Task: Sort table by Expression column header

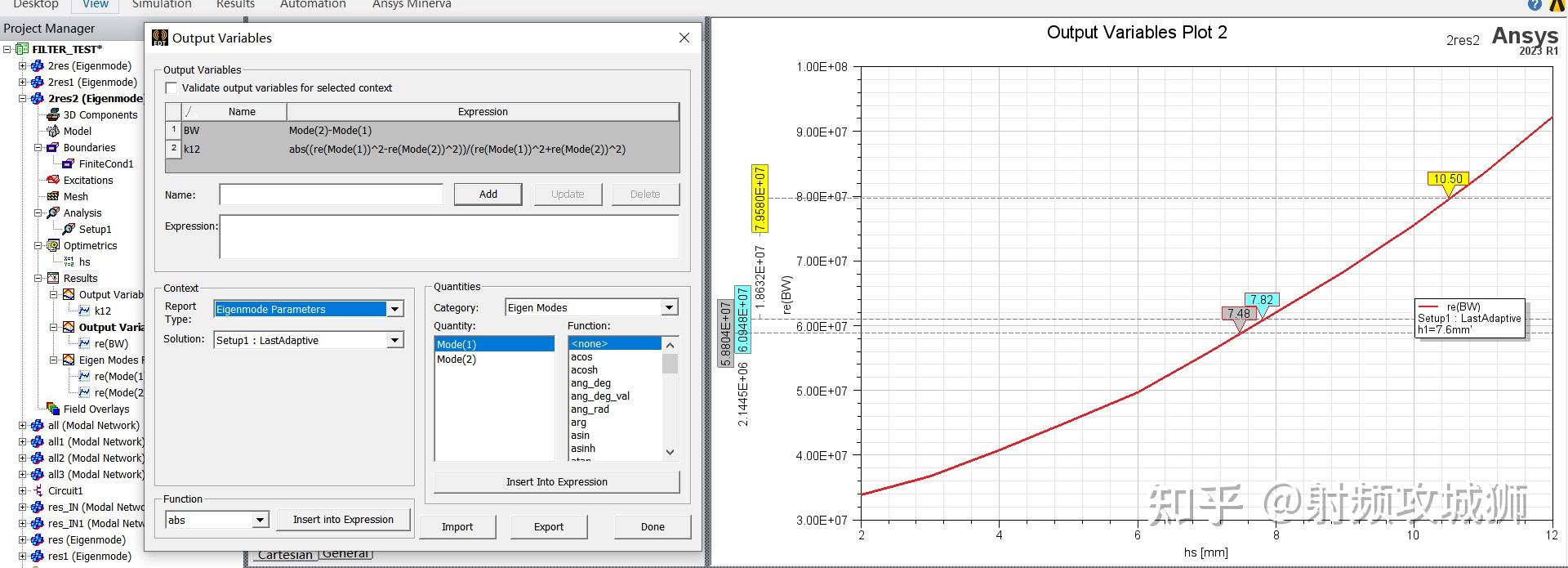Action: pos(483,111)
